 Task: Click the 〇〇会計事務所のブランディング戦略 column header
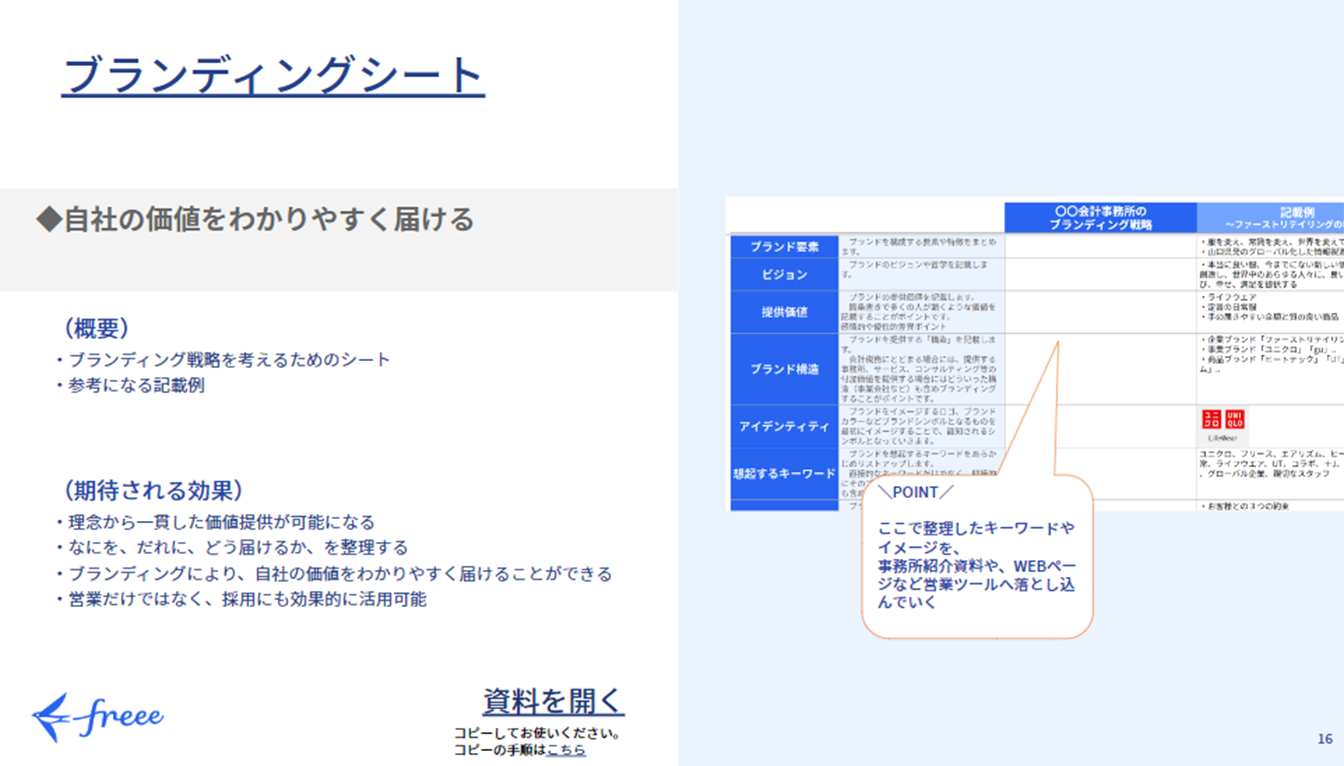1100,218
